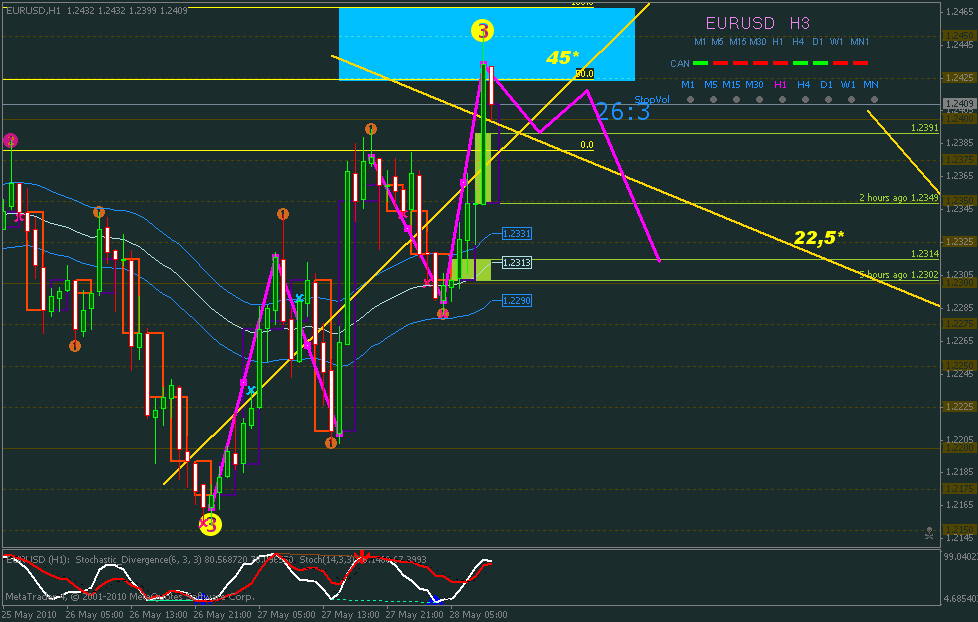Screen dimensions: 978x622
Task: Click the StopVol dot under MN
Action: [874, 100]
